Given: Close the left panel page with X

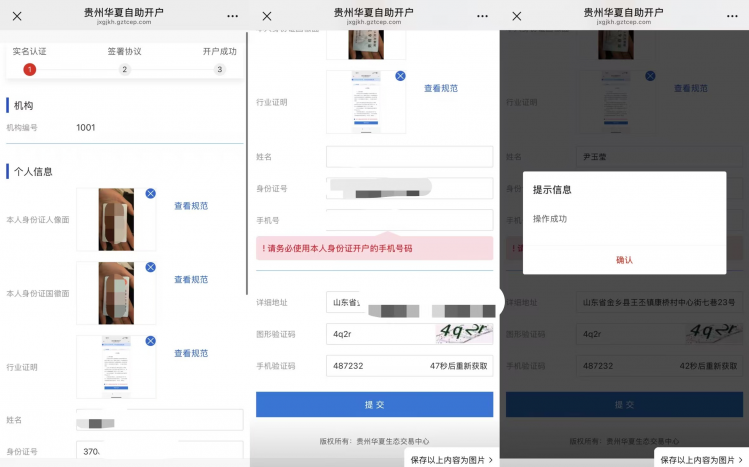Looking at the screenshot, I should (17, 16).
